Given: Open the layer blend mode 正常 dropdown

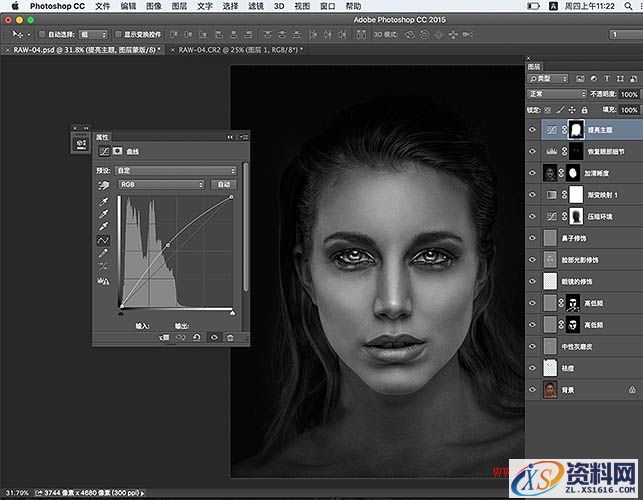Looking at the screenshot, I should pyautogui.click(x=557, y=94).
